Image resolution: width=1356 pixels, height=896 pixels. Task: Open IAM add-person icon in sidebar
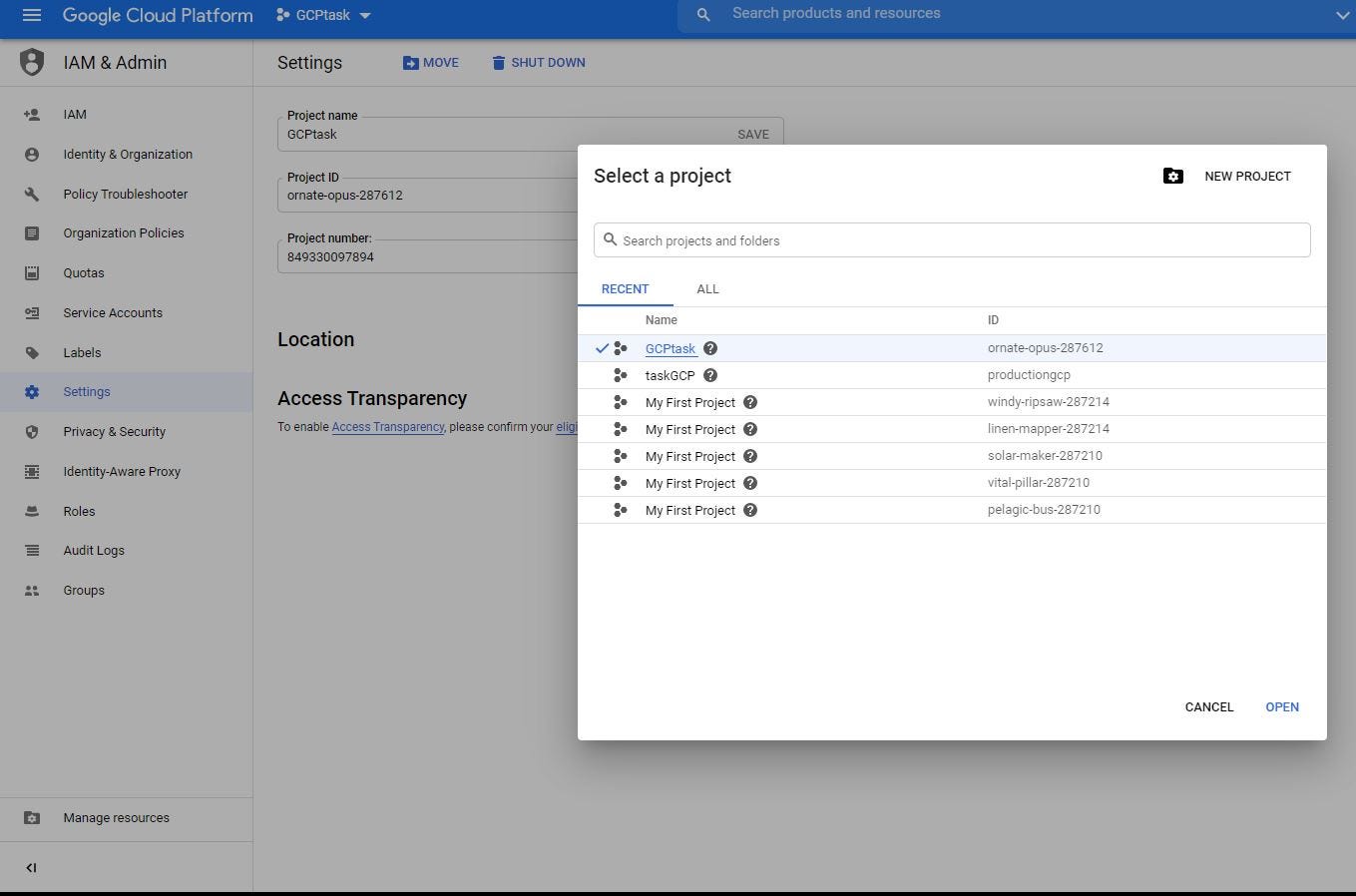coord(32,115)
